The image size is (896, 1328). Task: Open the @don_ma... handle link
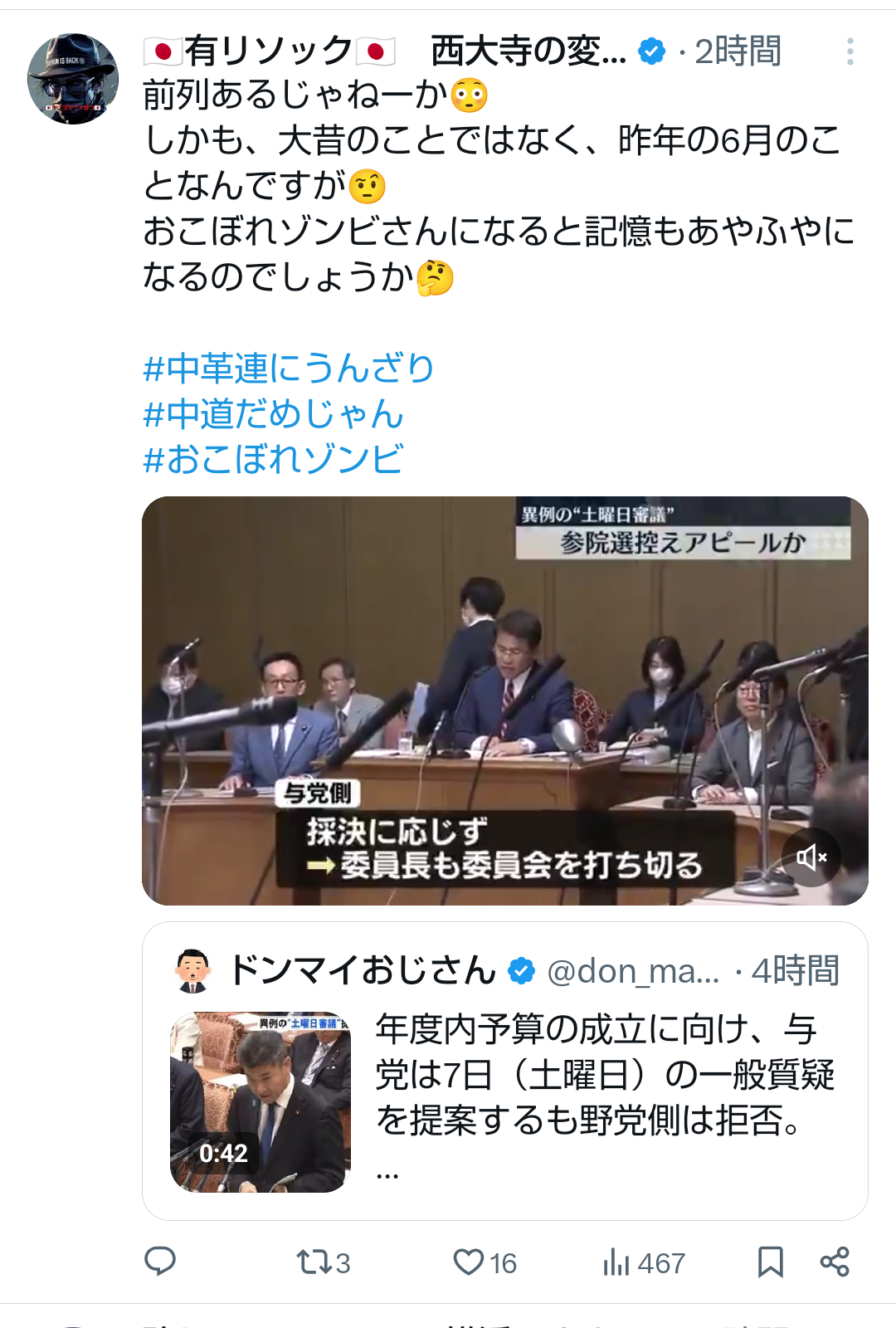click(x=634, y=971)
